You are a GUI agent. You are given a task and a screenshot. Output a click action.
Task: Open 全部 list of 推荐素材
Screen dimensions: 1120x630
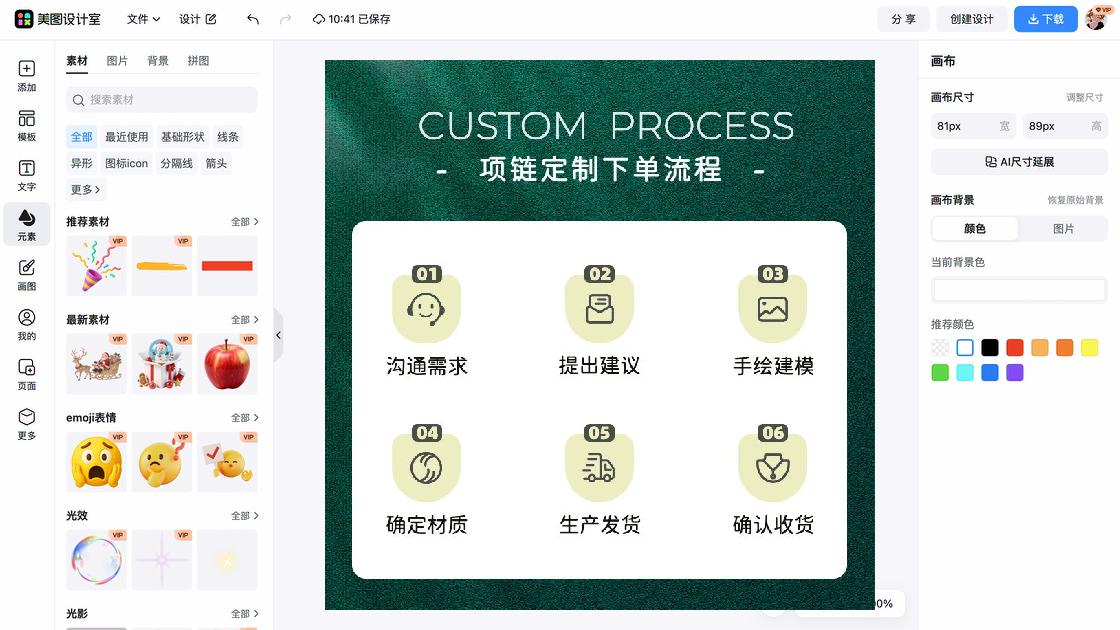(x=244, y=221)
